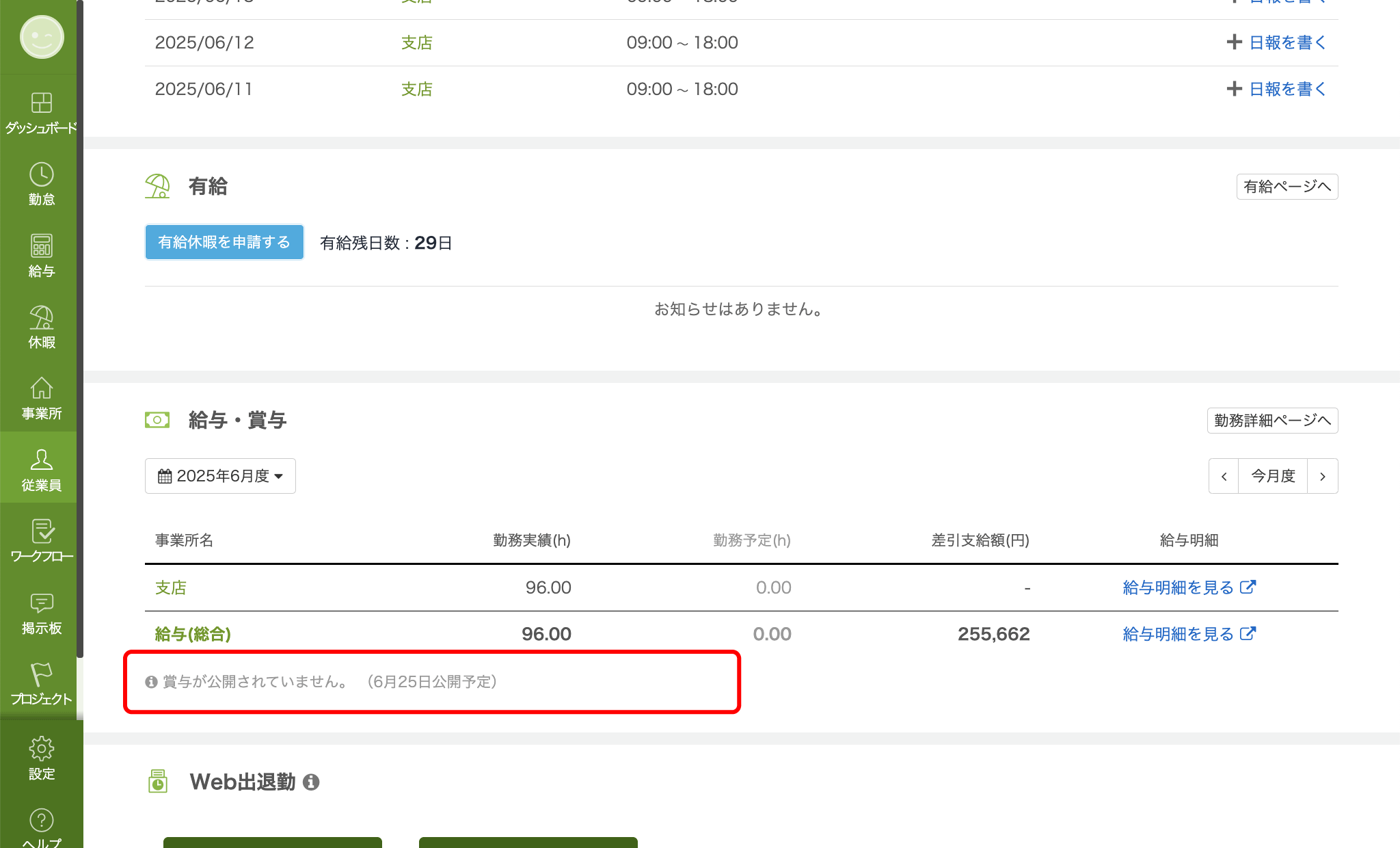This screenshot has height=848, width=1400.
Task: Select the 従業員 sidebar menu item
Action: 41,470
